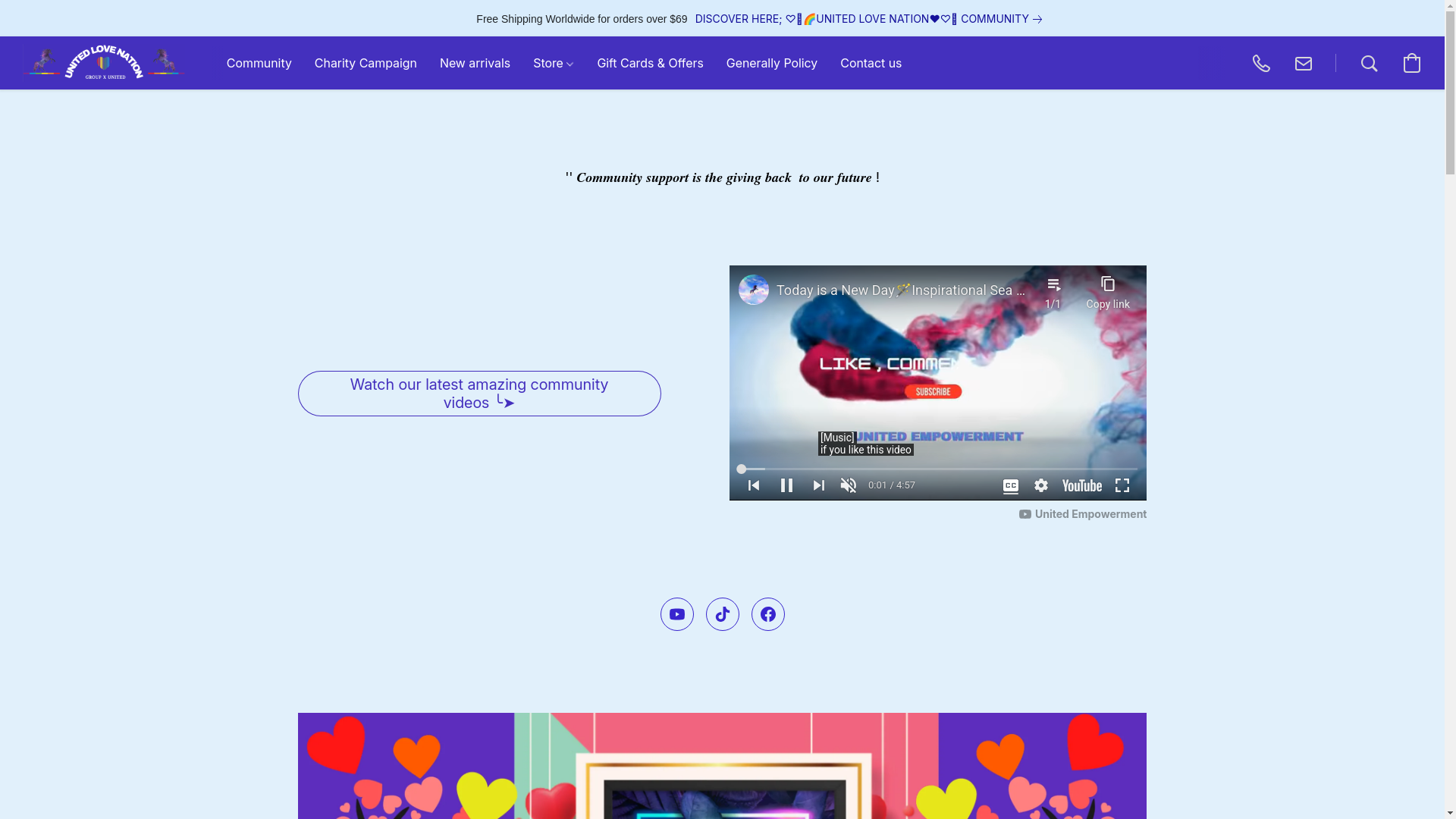
Task: Click the Community support quote text
Action: (722, 177)
